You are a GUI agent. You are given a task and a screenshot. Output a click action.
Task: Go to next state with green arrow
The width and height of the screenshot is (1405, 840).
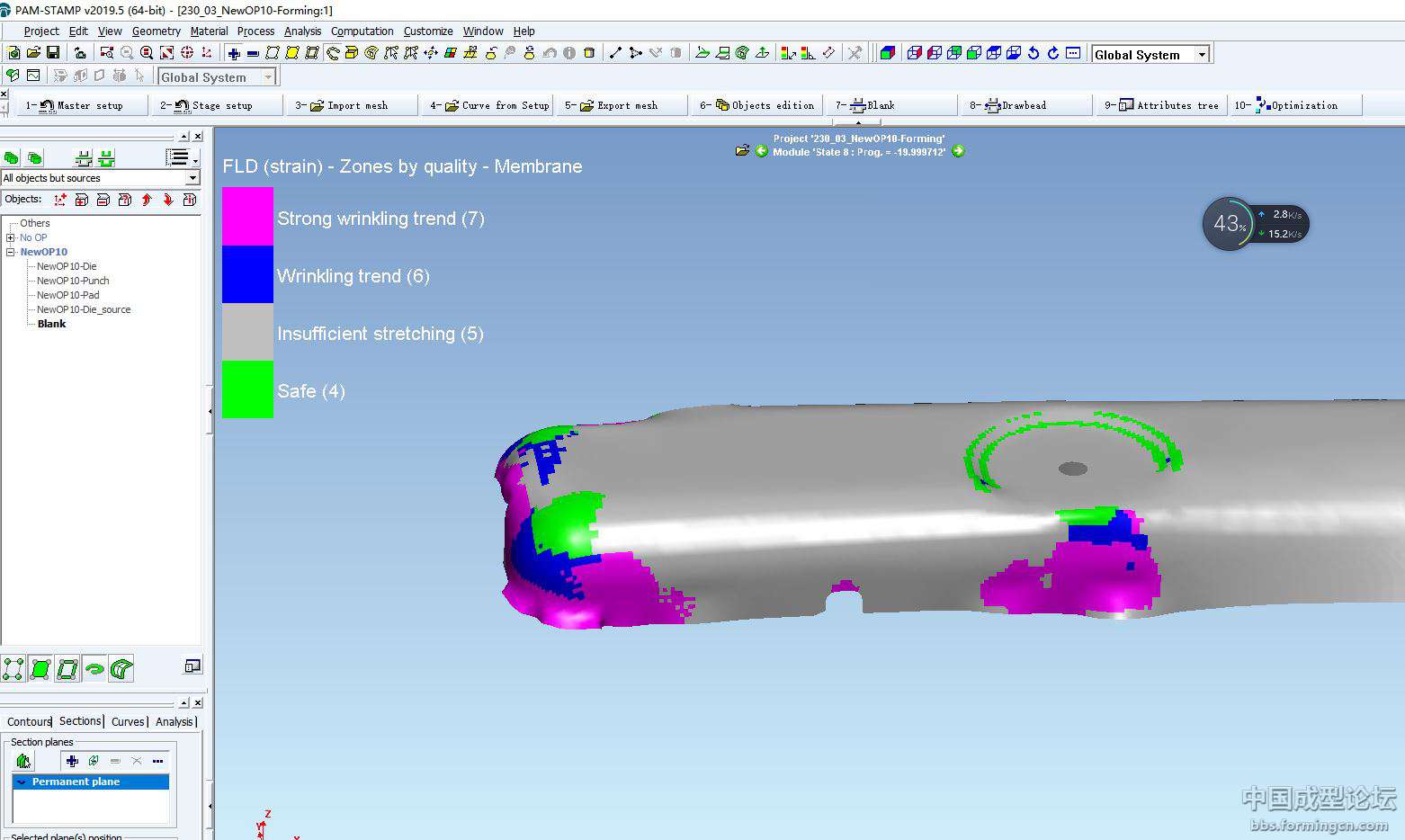click(958, 151)
